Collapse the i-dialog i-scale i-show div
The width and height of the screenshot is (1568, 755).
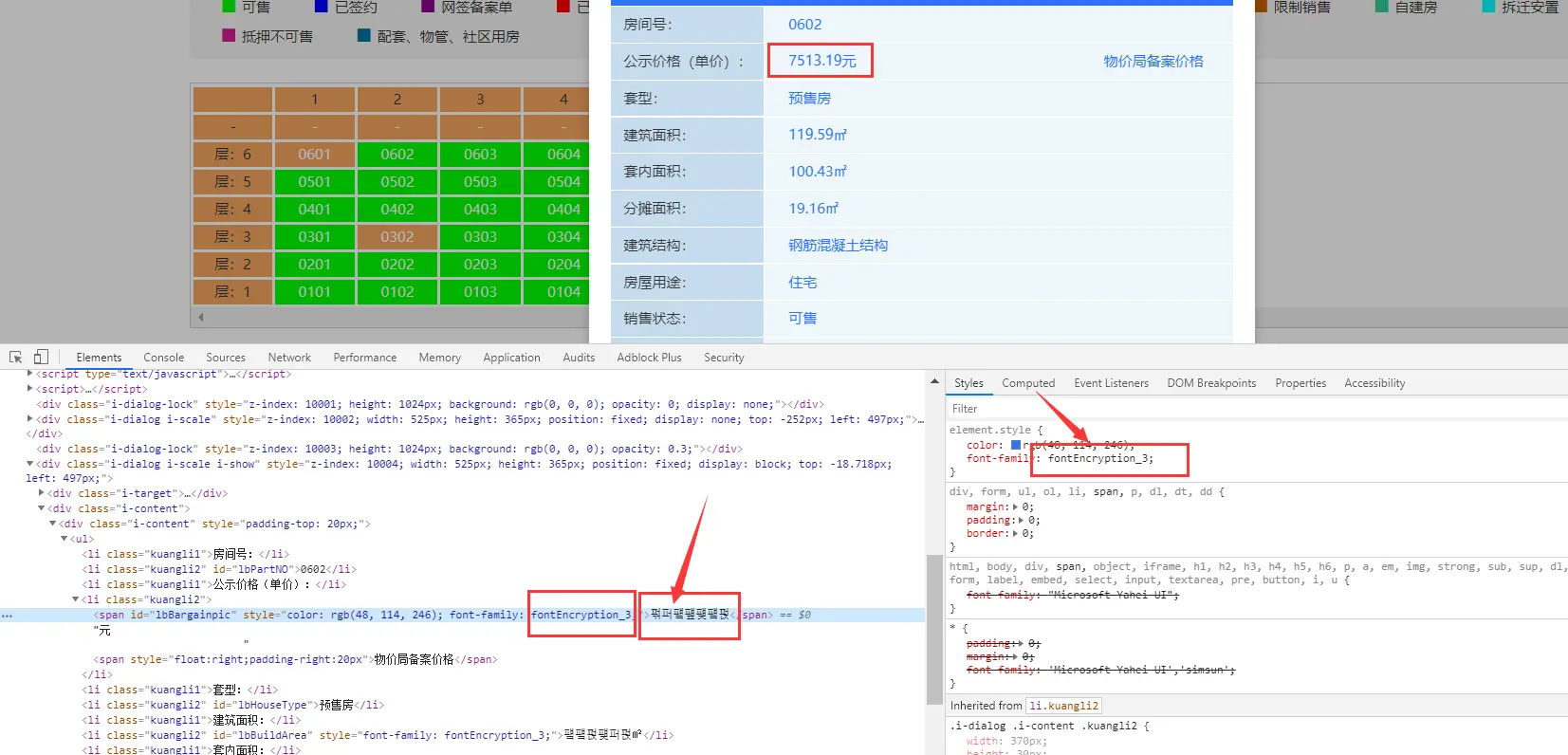(30, 464)
